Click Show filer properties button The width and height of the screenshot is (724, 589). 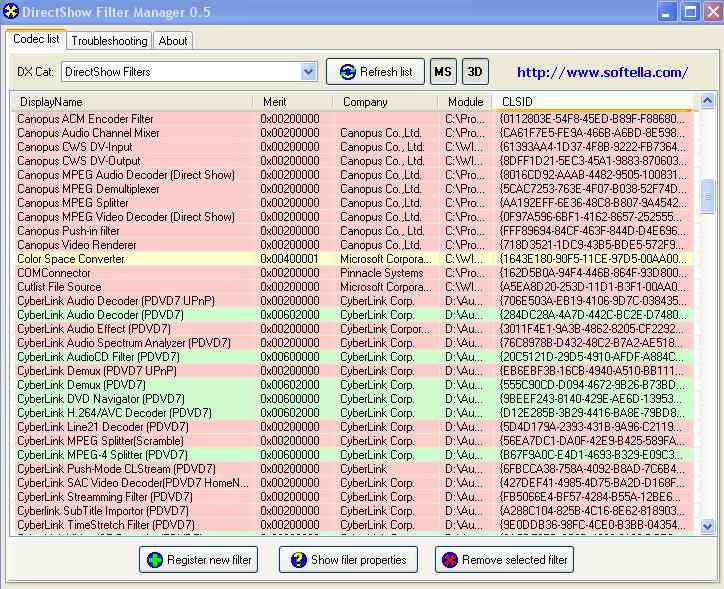(x=348, y=560)
